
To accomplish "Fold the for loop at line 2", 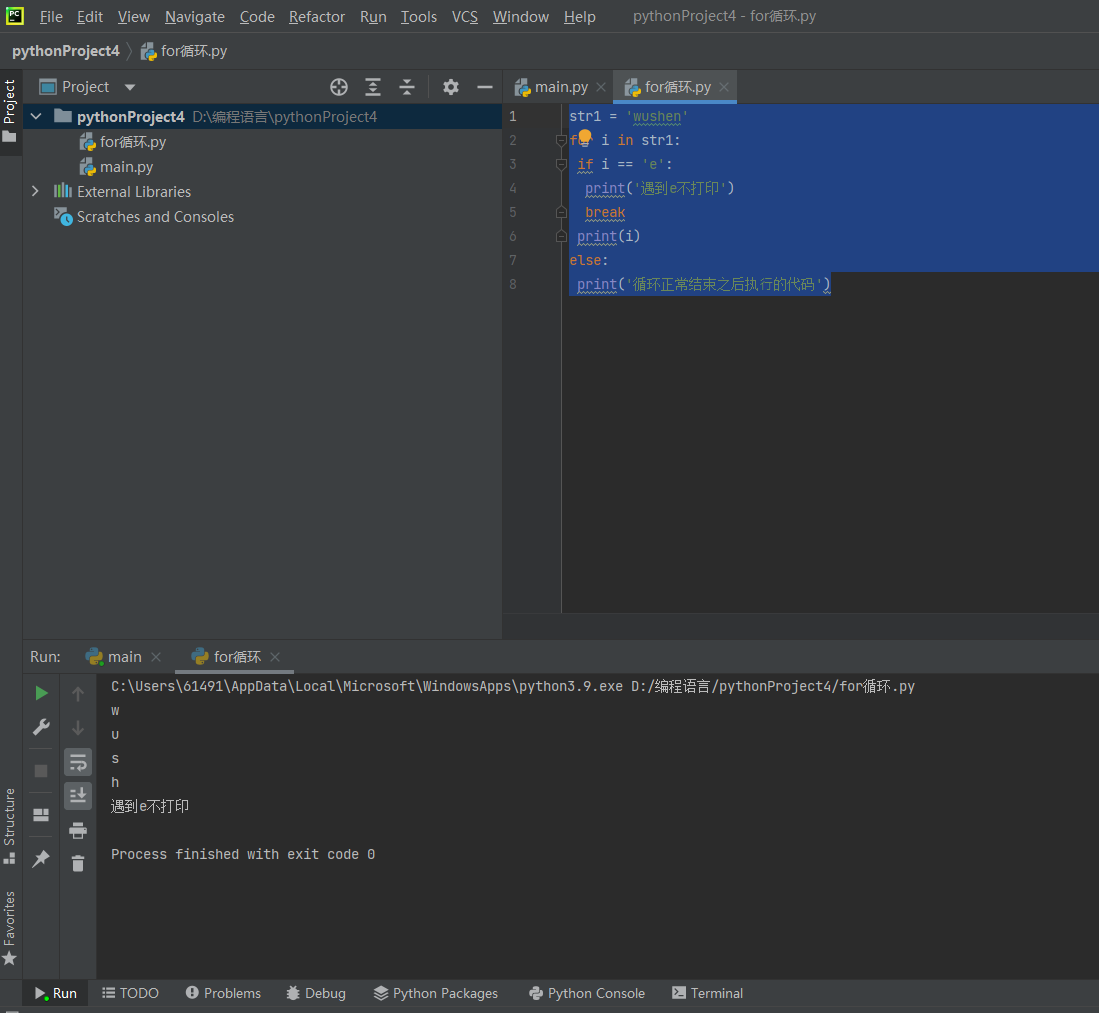I will pos(561,141).
